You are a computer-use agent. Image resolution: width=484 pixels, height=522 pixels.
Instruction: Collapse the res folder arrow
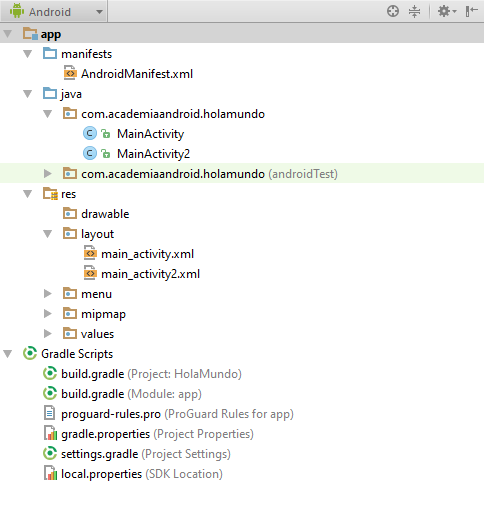pos(28,194)
